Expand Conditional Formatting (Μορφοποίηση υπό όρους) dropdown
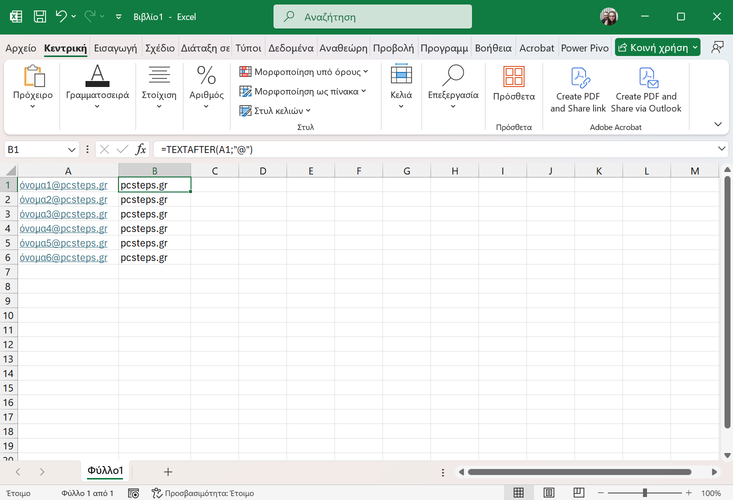The height and width of the screenshot is (500, 733). [x=365, y=72]
